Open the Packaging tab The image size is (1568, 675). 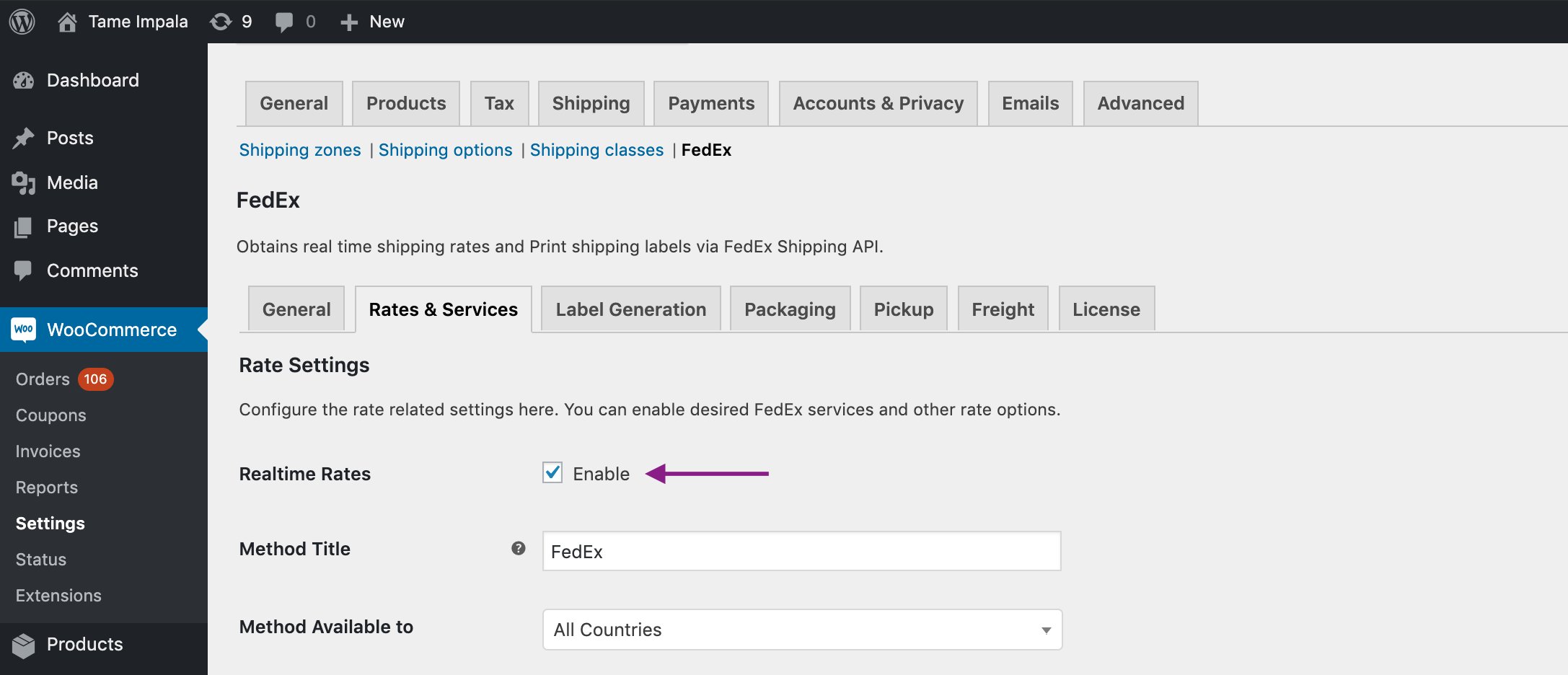point(790,309)
